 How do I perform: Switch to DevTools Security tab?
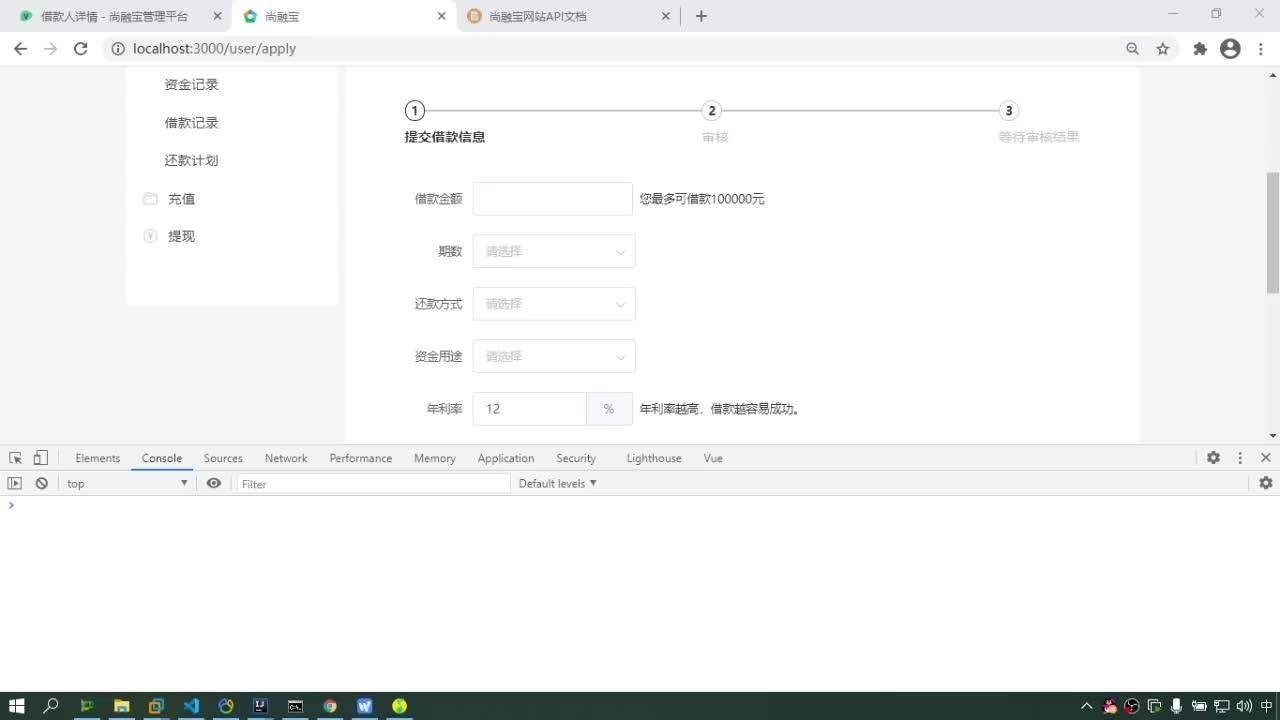(576, 458)
